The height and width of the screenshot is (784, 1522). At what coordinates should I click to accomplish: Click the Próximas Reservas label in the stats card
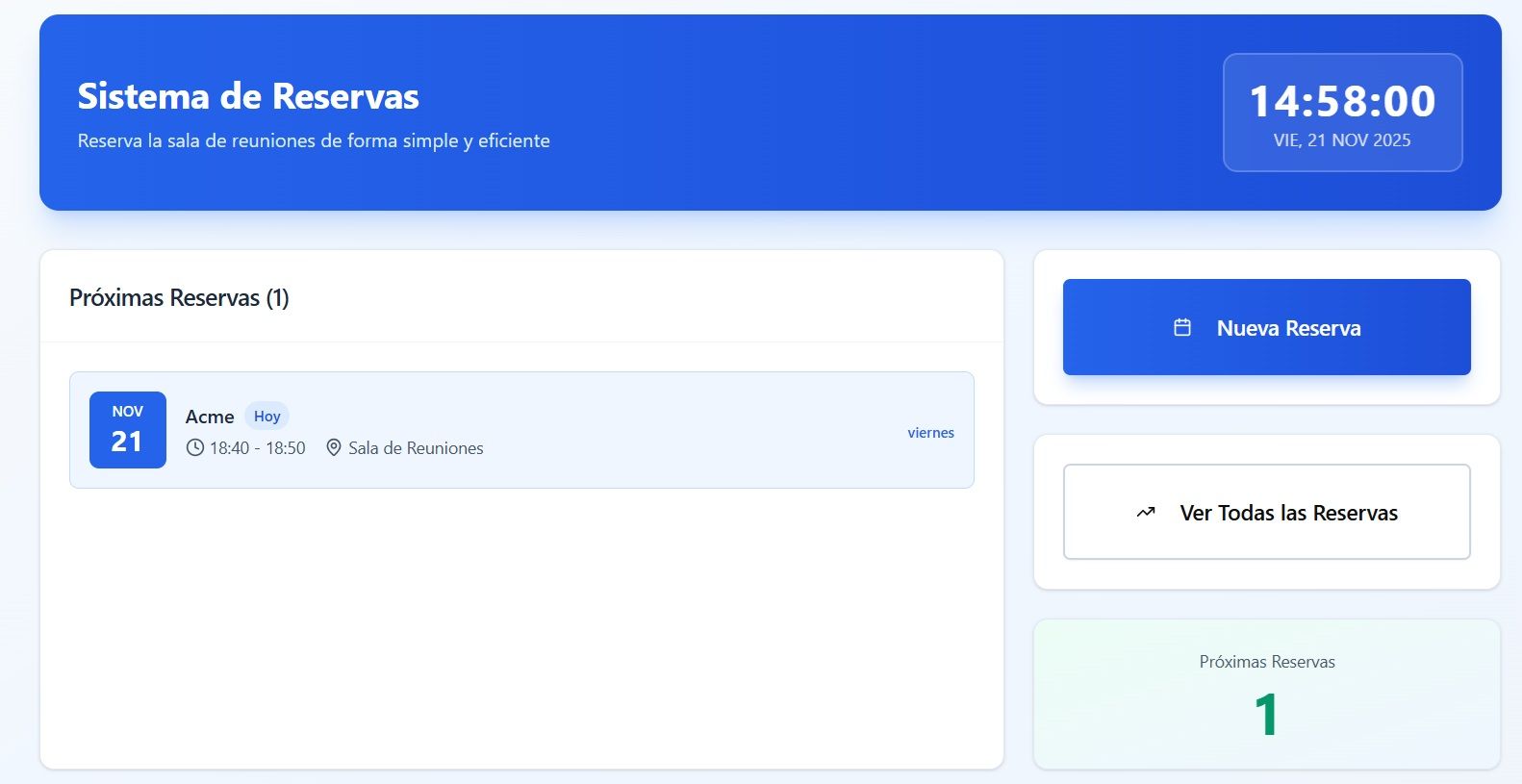coord(1267,662)
